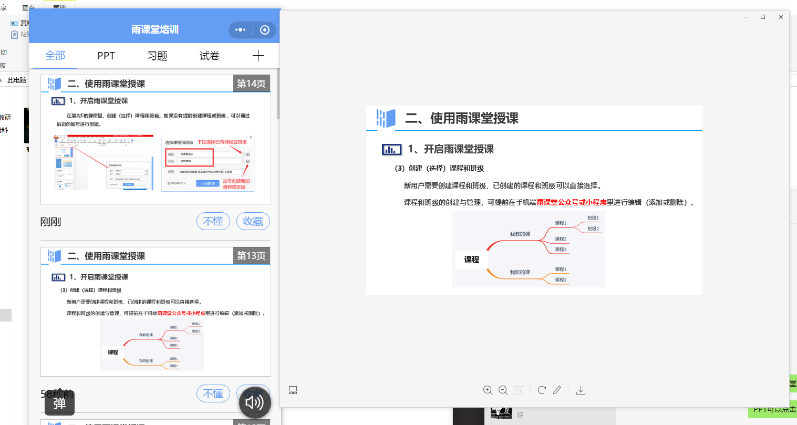Click the pencil edit icon in viewer
This screenshot has height=425, width=797.
click(x=557, y=390)
